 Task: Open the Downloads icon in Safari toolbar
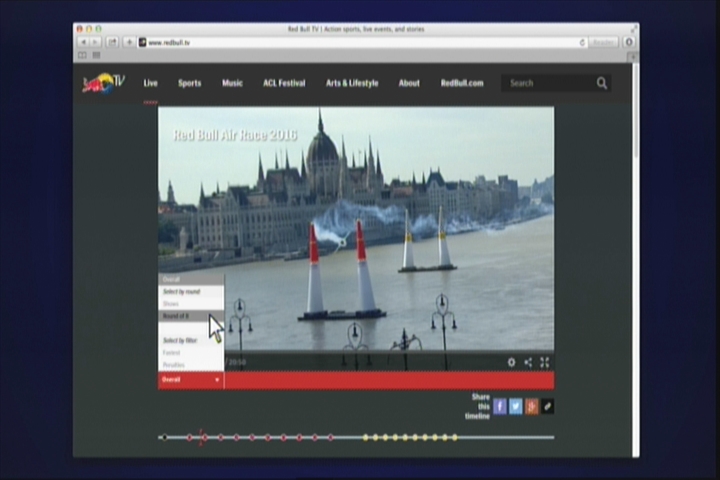(629, 42)
